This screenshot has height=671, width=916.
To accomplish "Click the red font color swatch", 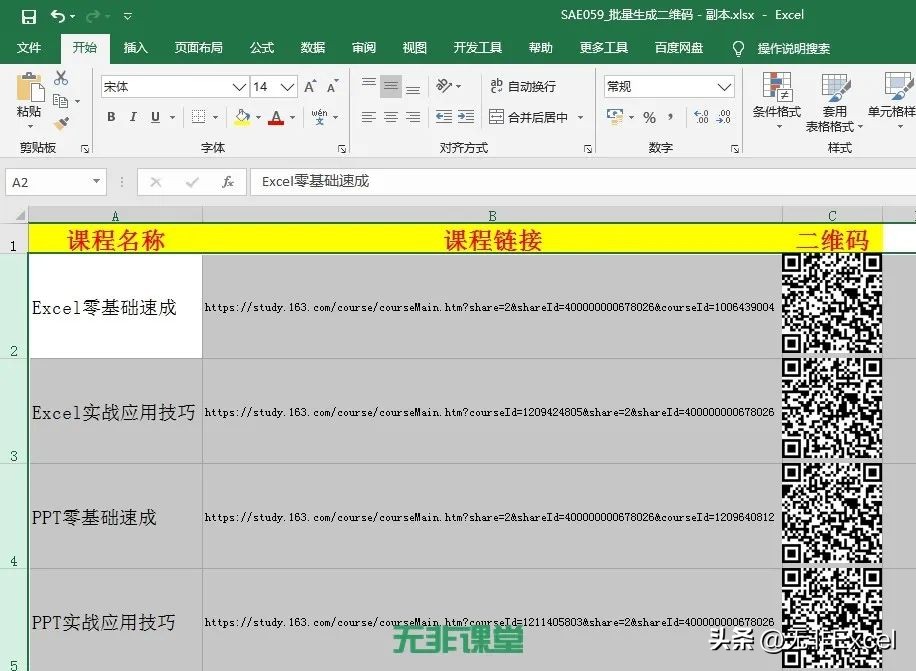I will [275, 124].
